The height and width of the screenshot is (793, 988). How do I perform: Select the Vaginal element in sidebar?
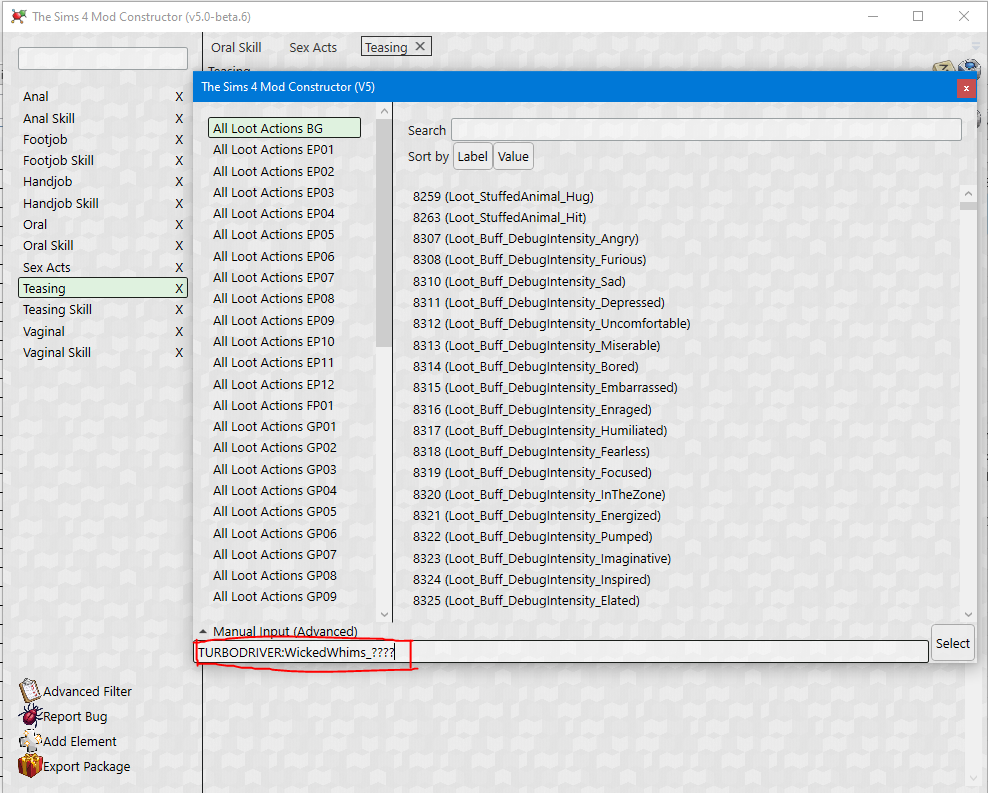(44, 331)
